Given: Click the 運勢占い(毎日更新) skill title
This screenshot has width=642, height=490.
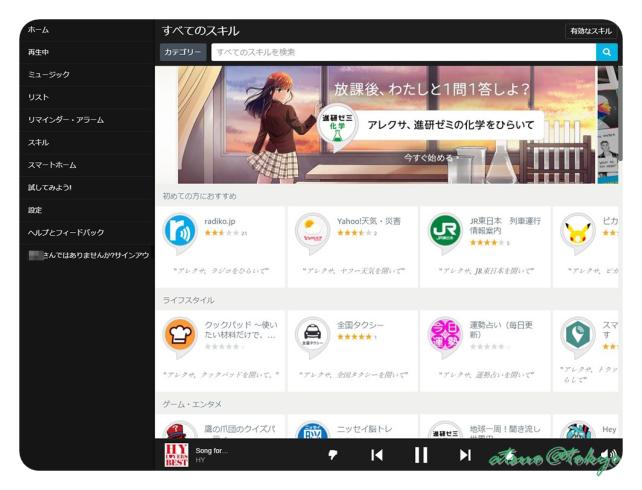Looking at the screenshot, I should click(x=501, y=330).
